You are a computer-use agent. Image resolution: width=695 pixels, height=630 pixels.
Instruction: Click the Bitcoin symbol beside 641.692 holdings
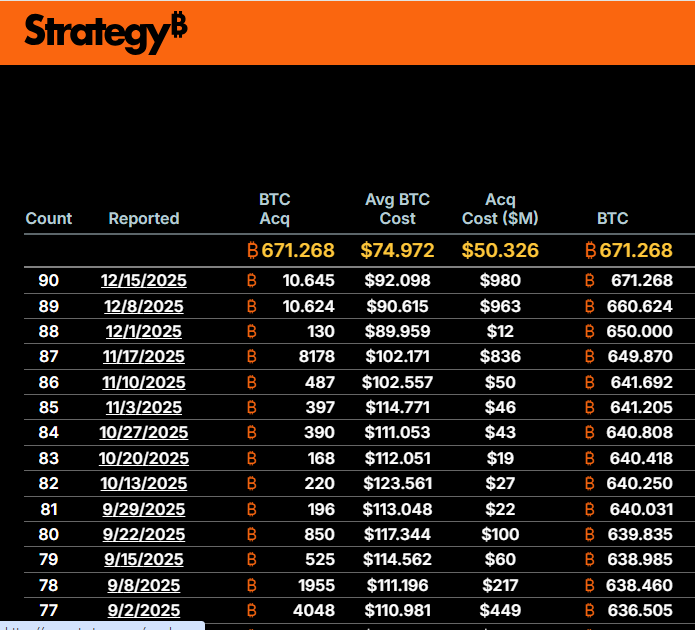click(590, 382)
